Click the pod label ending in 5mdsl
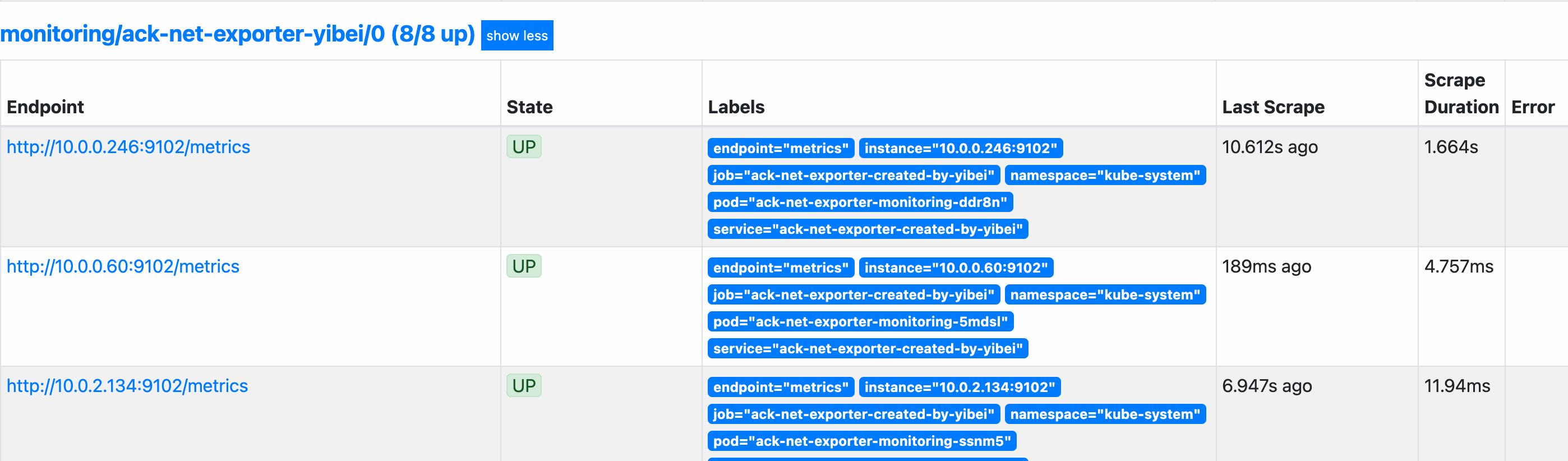 (860, 321)
